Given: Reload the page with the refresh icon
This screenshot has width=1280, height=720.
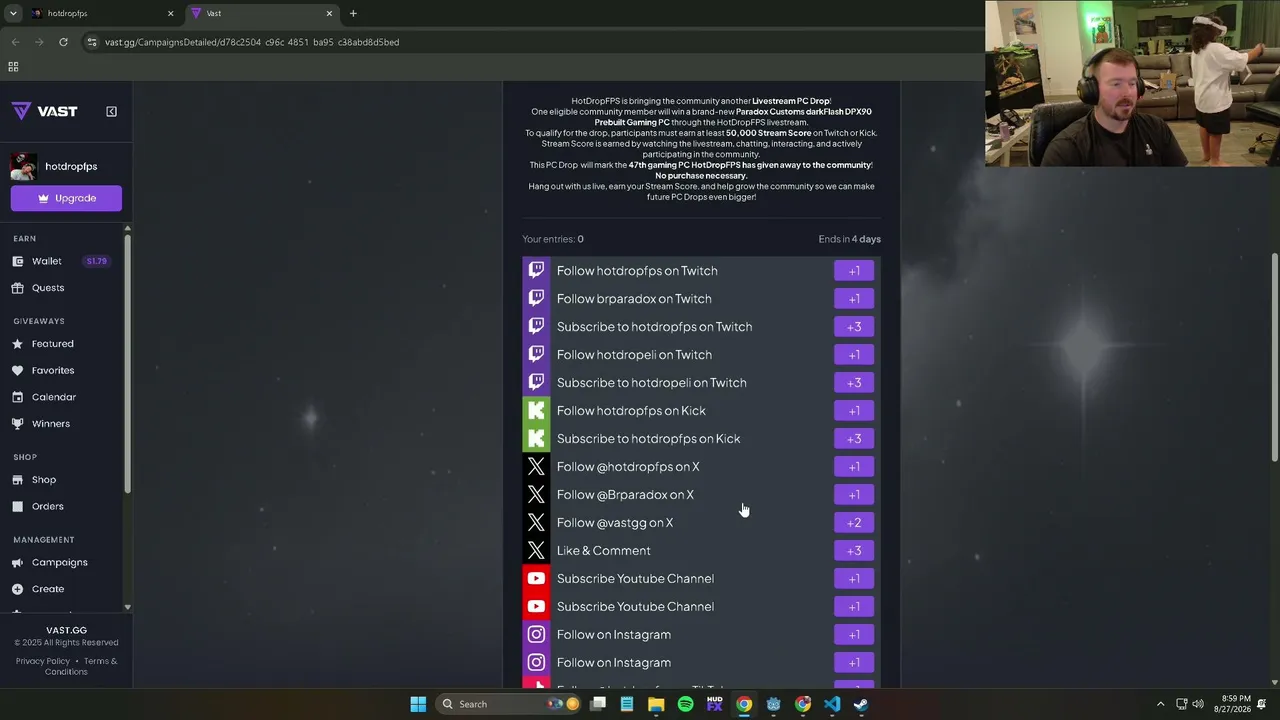Looking at the screenshot, I should click(x=63, y=42).
